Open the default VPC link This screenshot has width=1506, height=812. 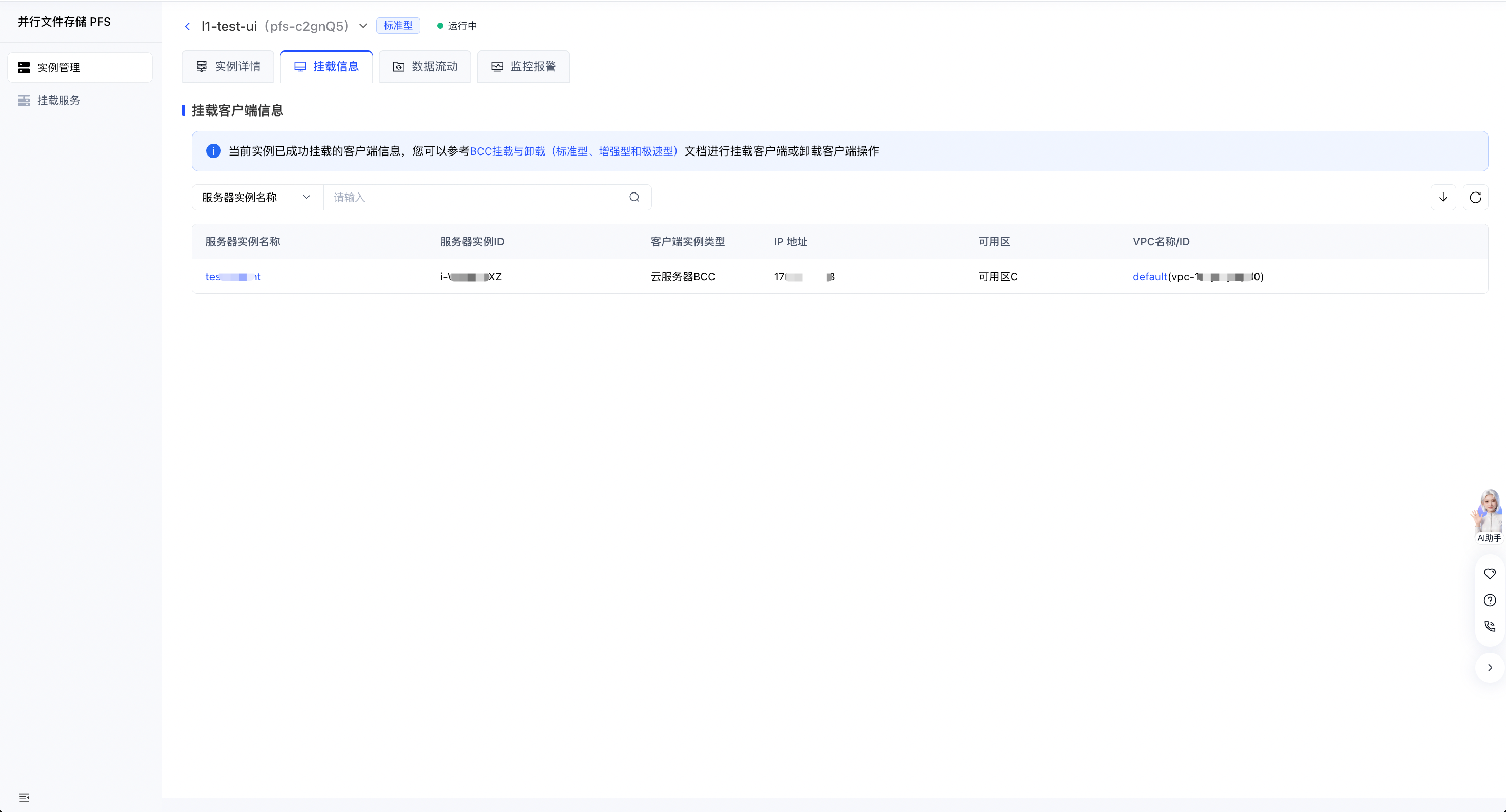point(1150,277)
